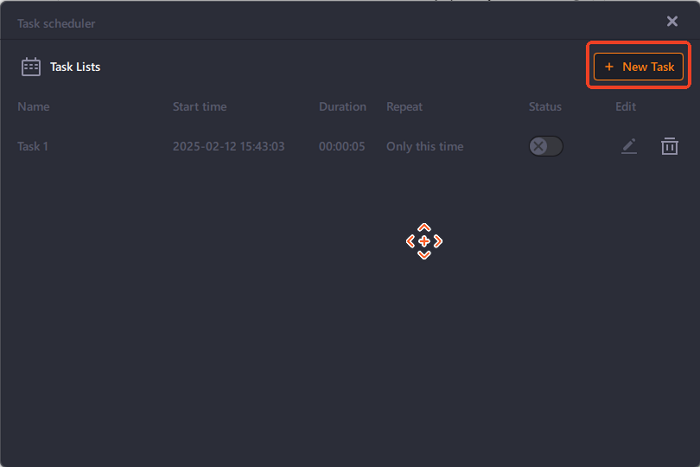Click the Task Lists calendar icon
Image resolution: width=700 pixels, height=467 pixels.
pyautogui.click(x=31, y=67)
